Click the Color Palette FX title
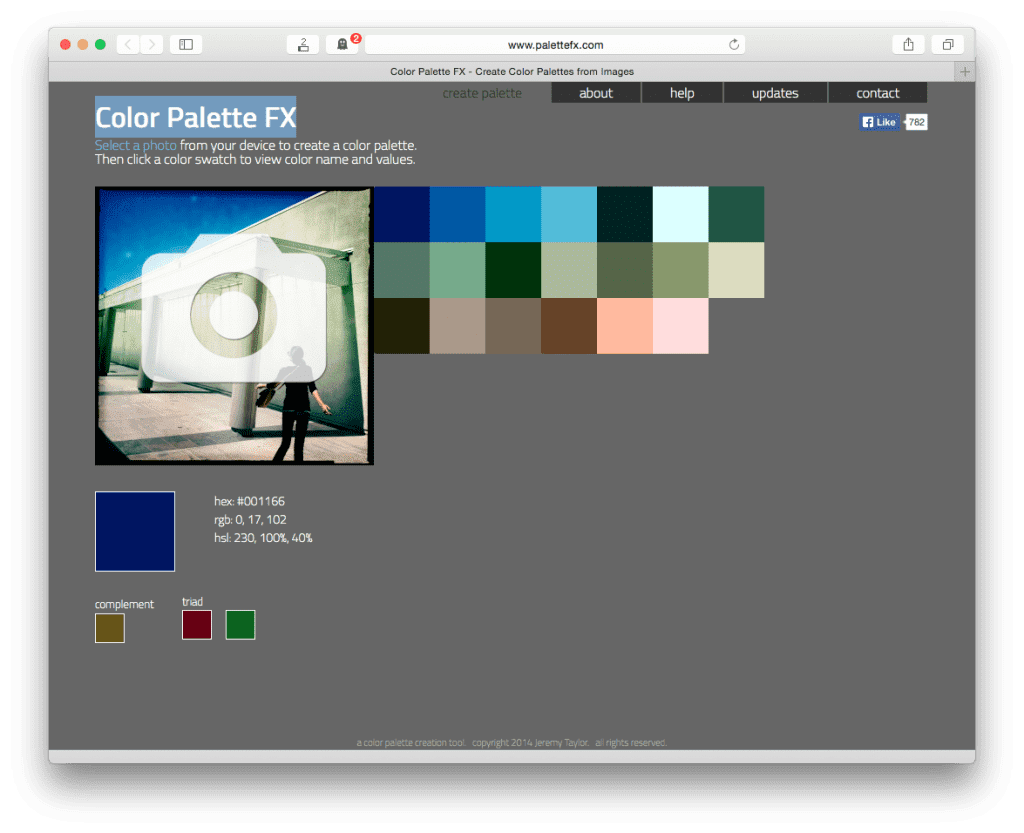Image resolution: width=1024 pixels, height=833 pixels. (195, 118)
